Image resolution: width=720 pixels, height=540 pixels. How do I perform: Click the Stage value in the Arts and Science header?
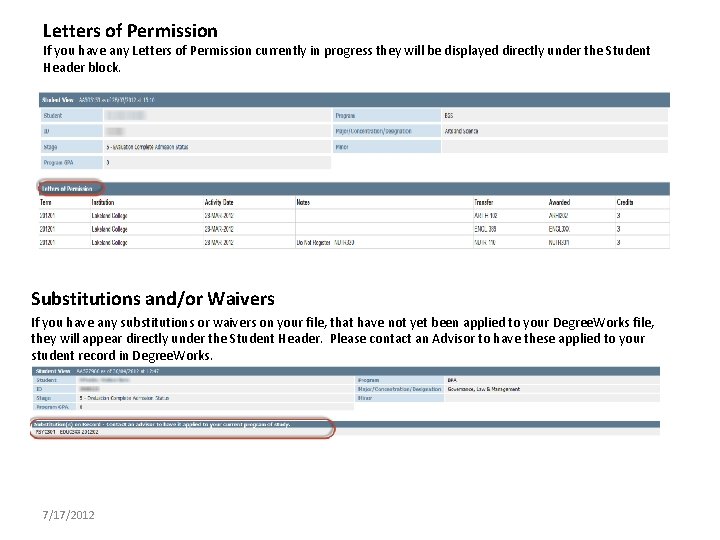(147, 147)
